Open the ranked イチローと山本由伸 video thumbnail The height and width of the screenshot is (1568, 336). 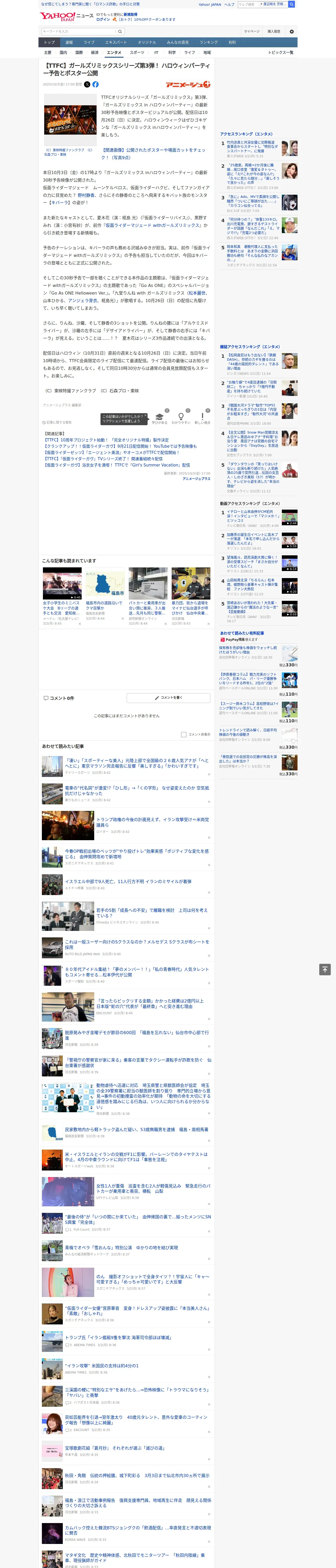pyautogui.click(x=290, y=517)
